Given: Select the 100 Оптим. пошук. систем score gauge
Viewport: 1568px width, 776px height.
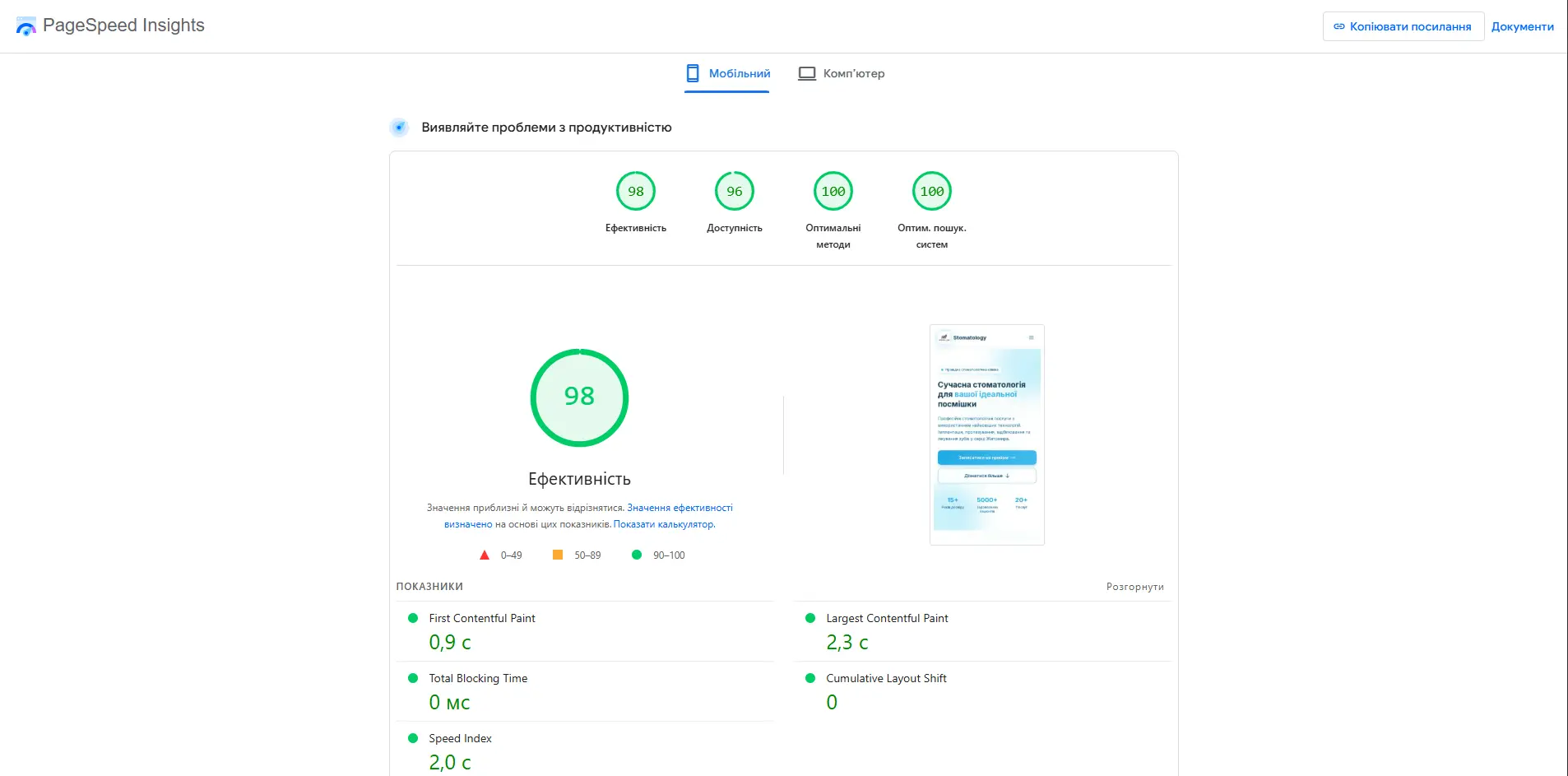Looking at the screenshot, I should click(932, 190).
